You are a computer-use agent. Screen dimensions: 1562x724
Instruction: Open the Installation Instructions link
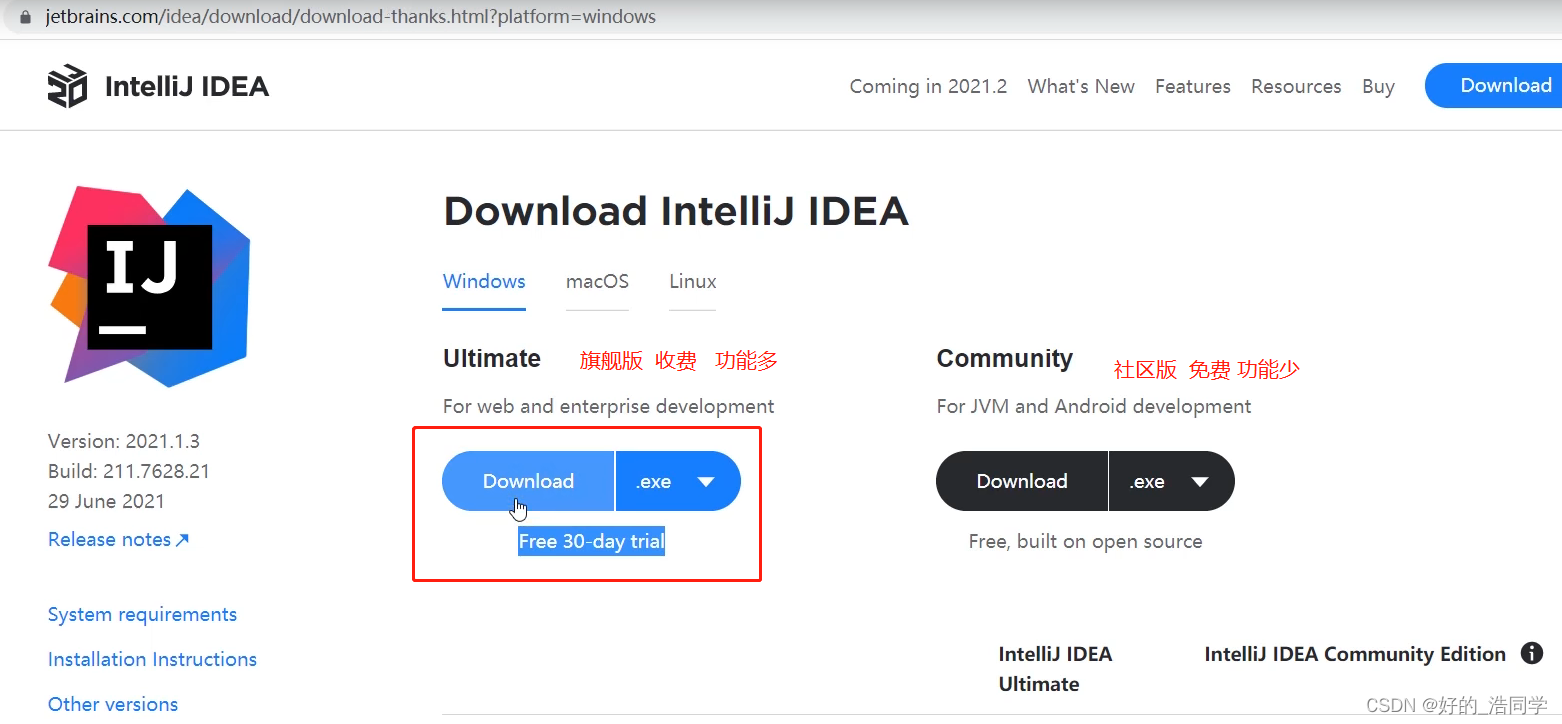point(152,659)
